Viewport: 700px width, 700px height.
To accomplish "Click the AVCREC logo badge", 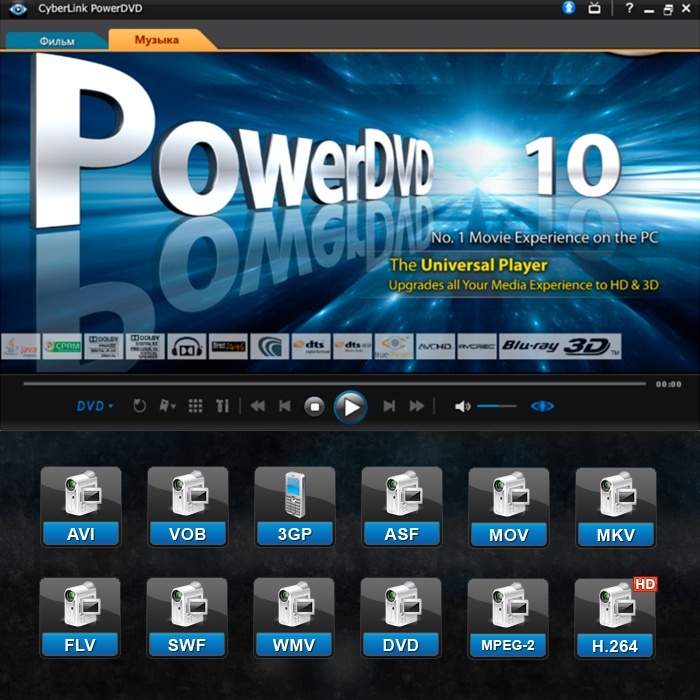I will click(x=477, y=346).
